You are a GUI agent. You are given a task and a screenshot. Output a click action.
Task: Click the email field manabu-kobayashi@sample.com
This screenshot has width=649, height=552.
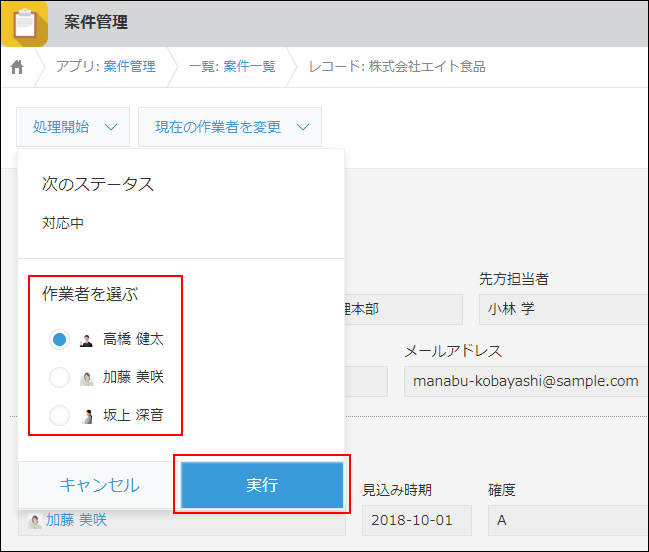[x=526, y=381]
